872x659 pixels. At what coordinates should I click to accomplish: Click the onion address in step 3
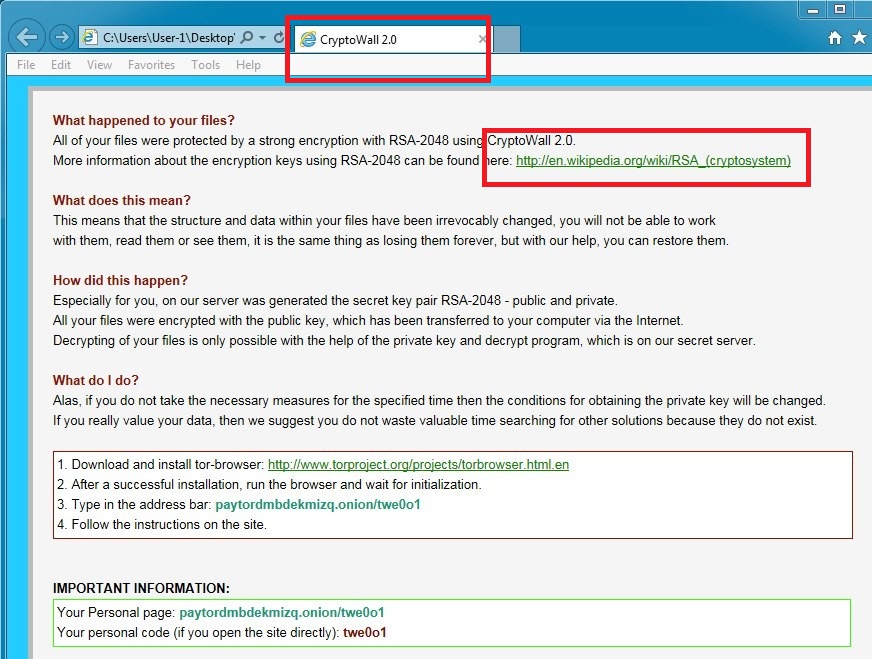[x=318, y=504]
